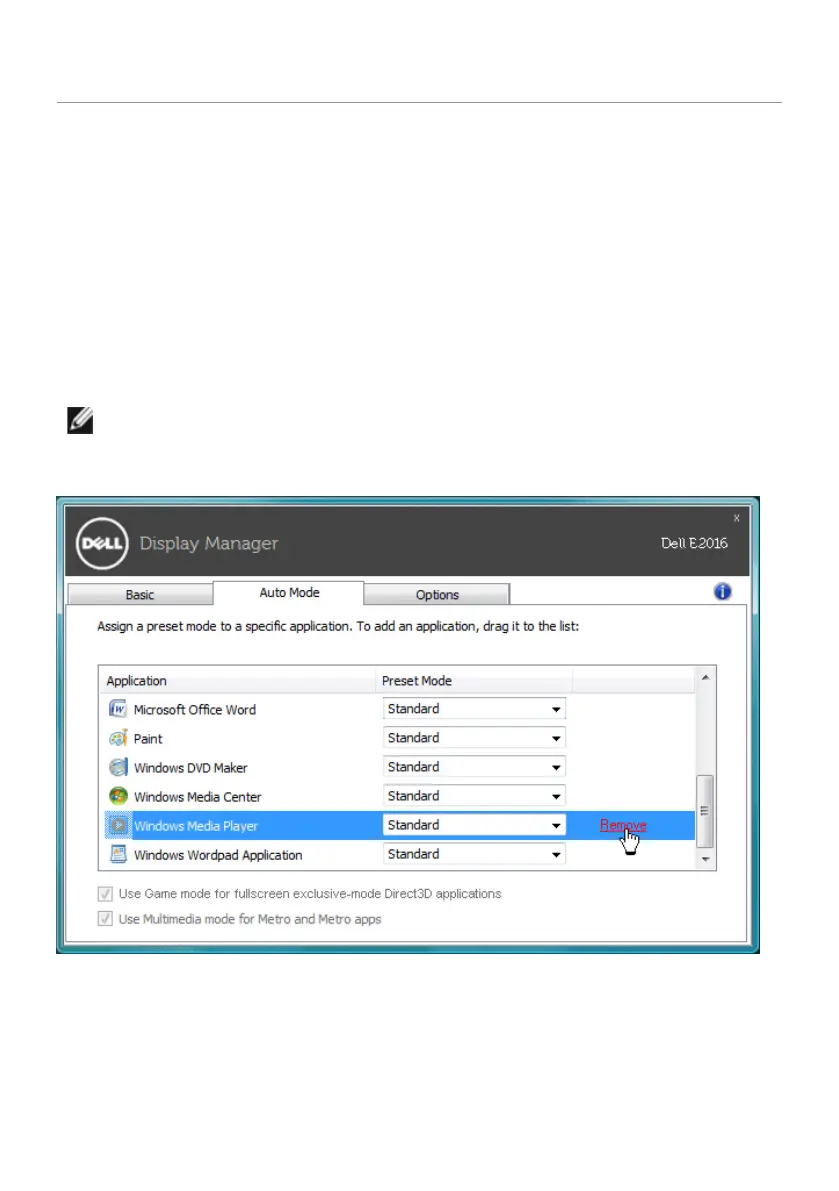The height and width of the screenshot is (1191, 839).
Task: Select the Windows DVD Maker row
Action: pyautogui.click(x=397, y=767)
